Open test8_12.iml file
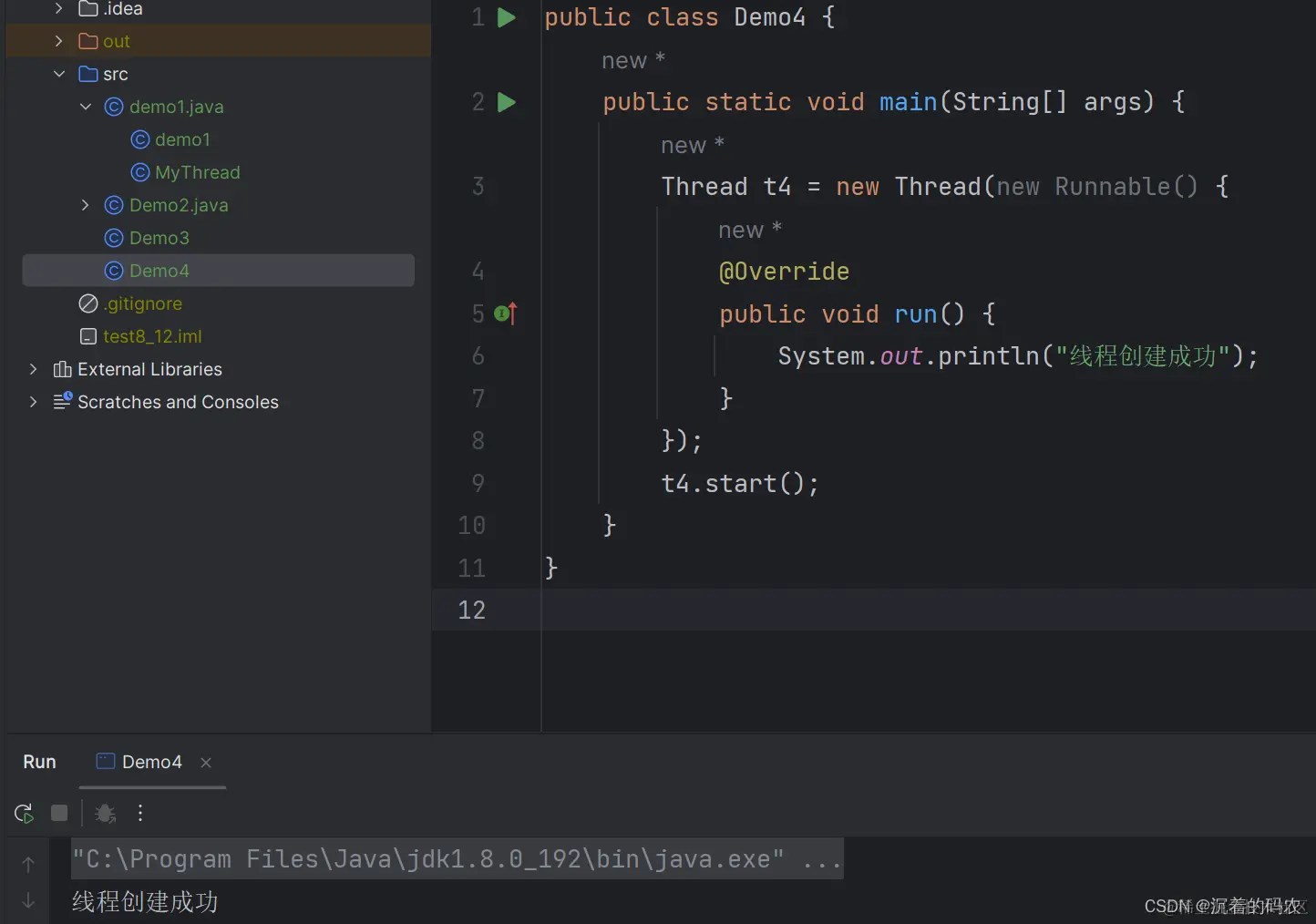The image size is (1316, 924). [152, 336]
